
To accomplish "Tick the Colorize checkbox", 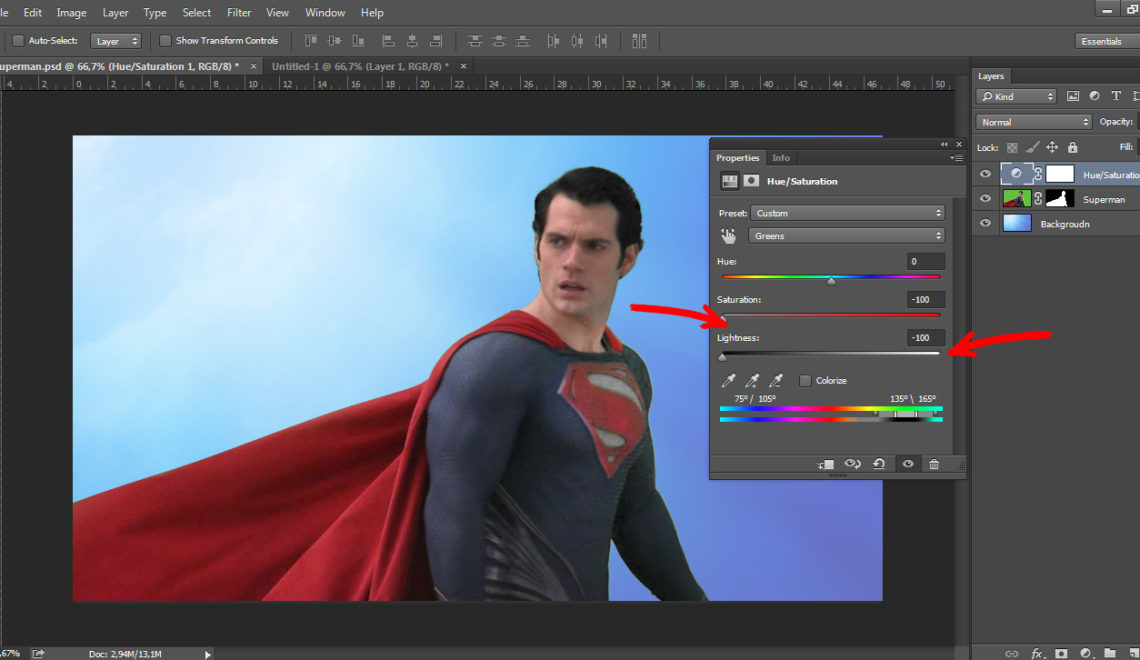I will point(805,380).
